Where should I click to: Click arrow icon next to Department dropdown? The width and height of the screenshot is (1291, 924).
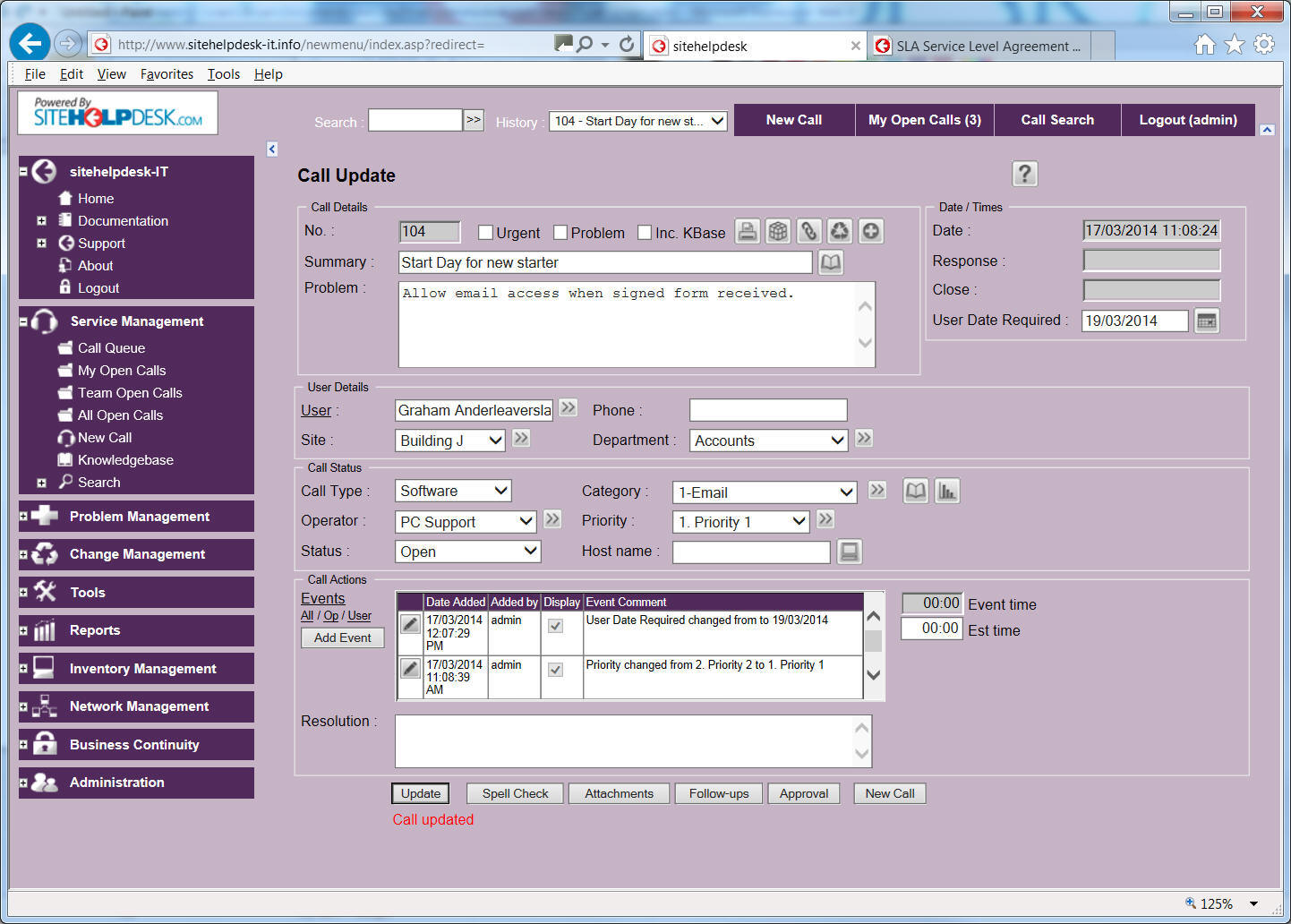[x=864, y=438]
